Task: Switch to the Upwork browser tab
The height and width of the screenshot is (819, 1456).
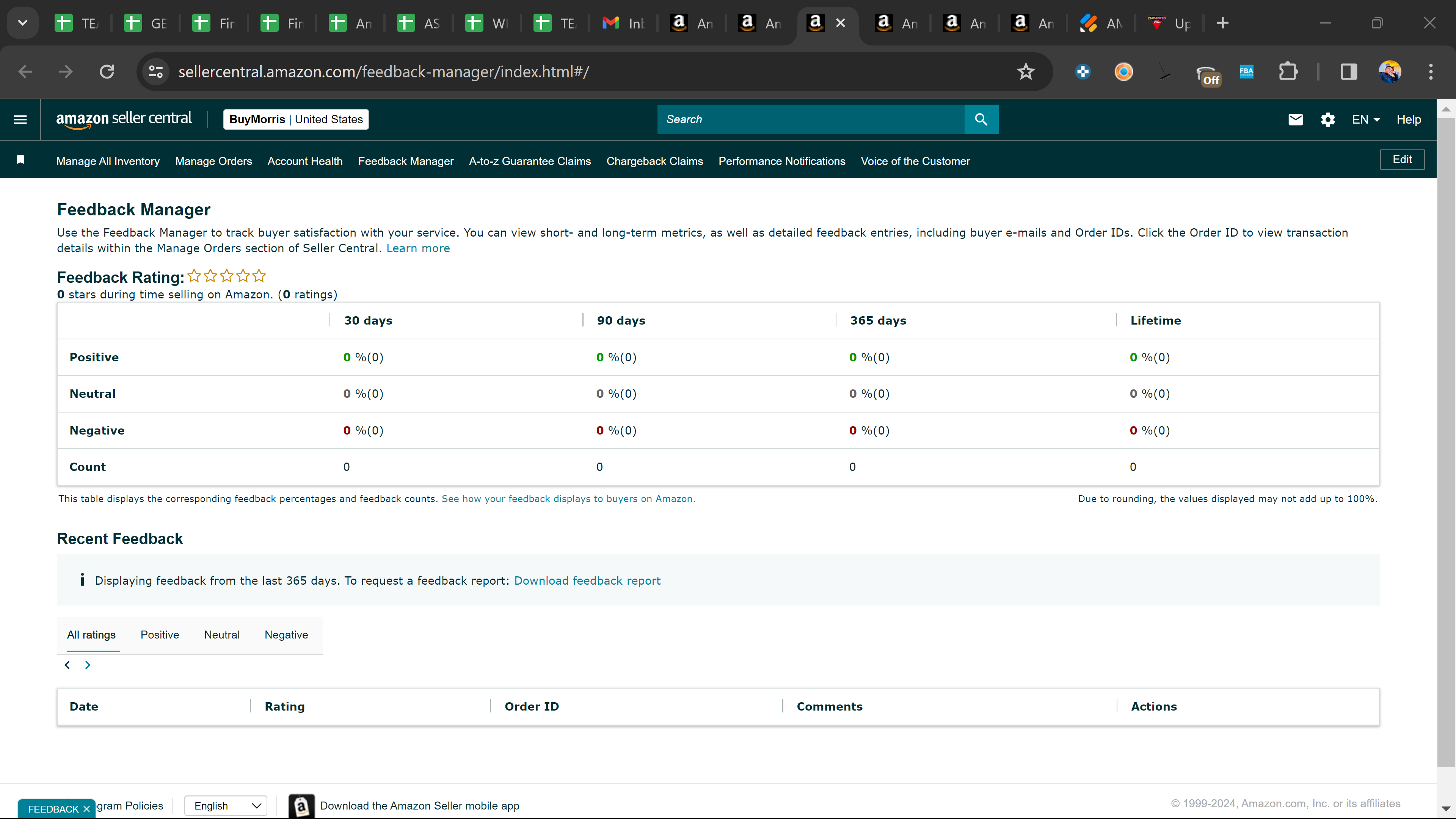Action: pos(1169,23)
